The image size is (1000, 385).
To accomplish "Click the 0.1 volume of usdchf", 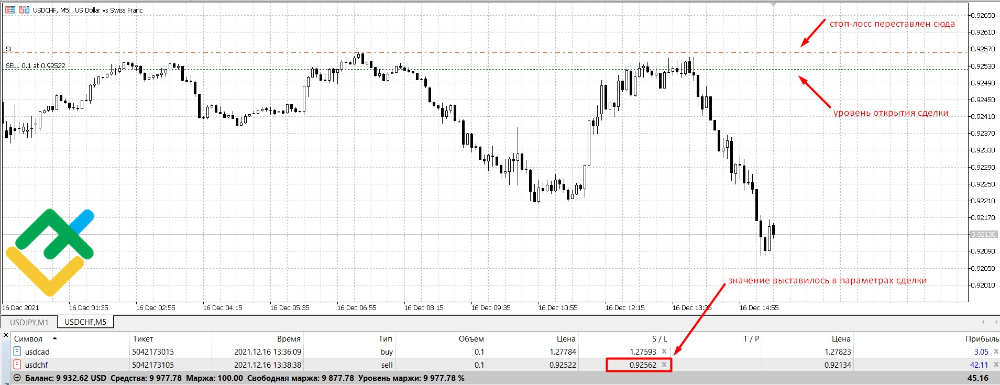I will tap(480, 365).
